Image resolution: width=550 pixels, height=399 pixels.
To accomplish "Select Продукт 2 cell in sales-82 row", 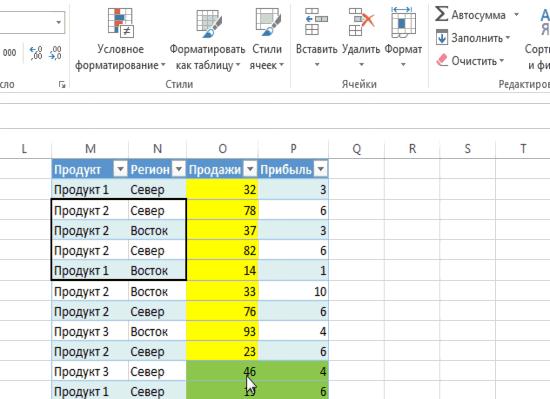I will [90, 250].
